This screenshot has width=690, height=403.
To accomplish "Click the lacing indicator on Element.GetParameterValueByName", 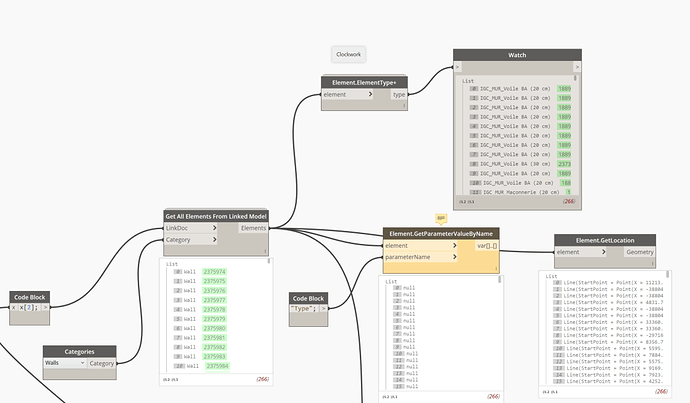I will [x=496, y=269].
